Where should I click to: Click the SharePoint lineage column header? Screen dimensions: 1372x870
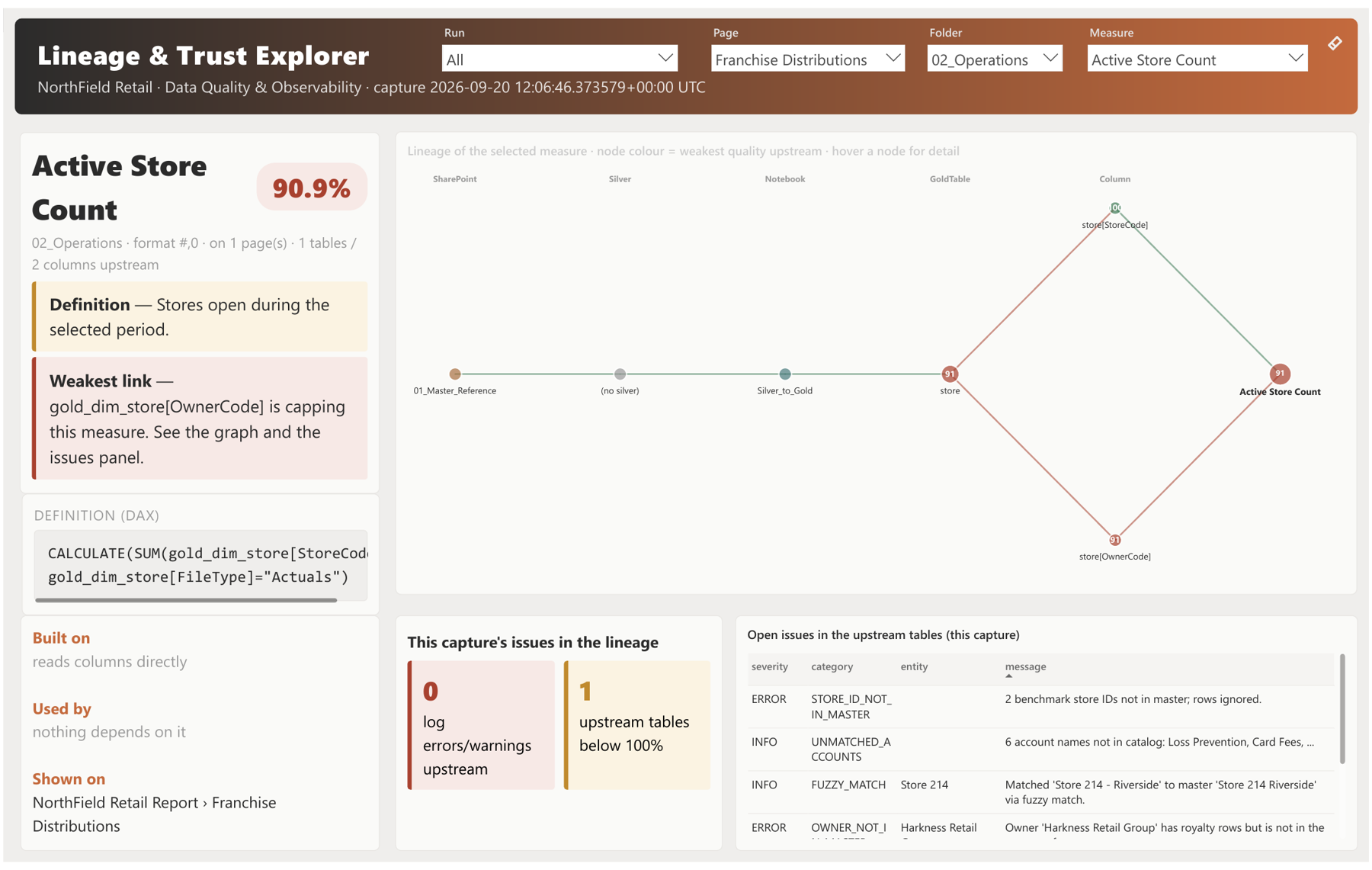(455, 179)
